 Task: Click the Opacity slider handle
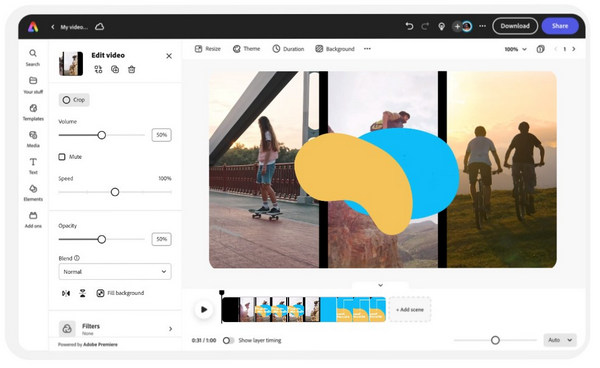[101, 239]
